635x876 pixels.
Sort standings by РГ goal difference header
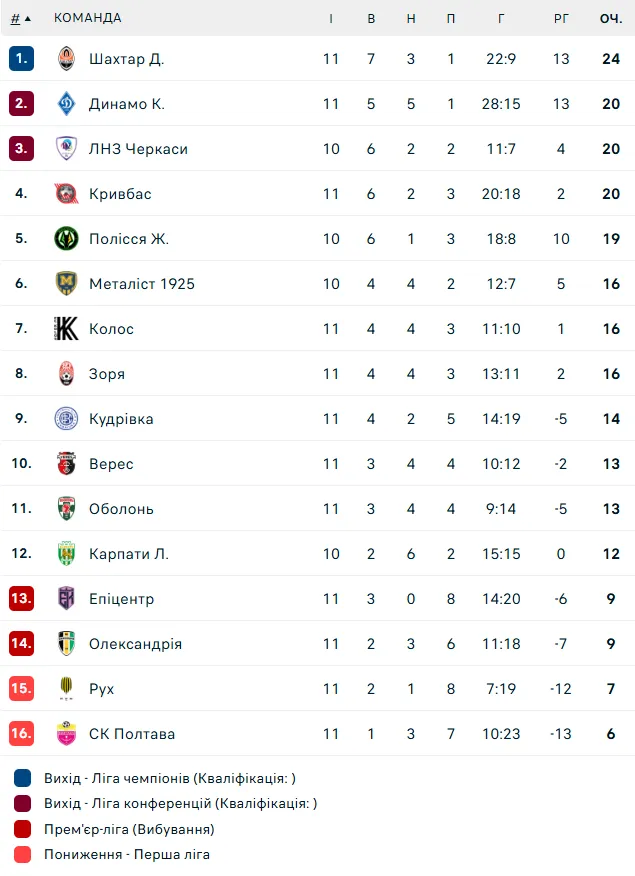(x=561, y=18)
